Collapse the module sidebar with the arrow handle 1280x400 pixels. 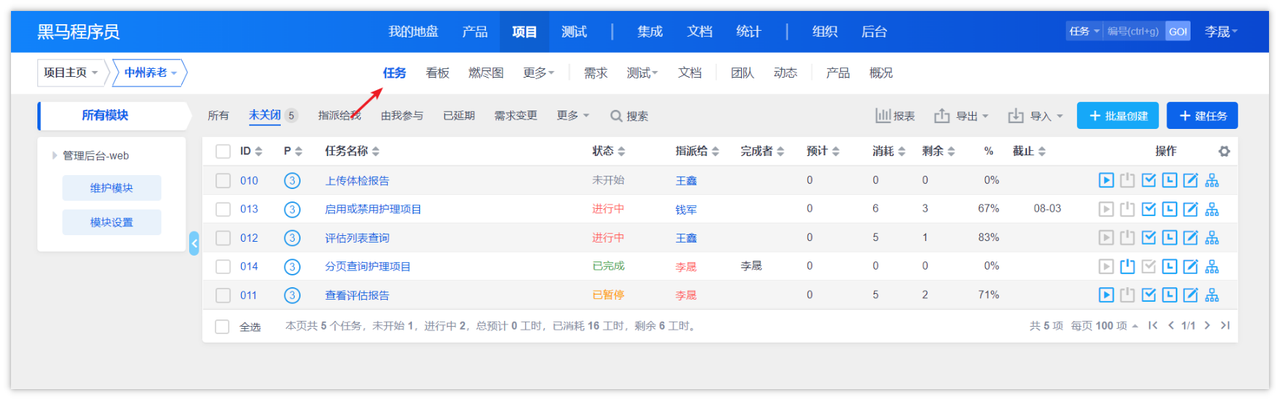coord(194,242)
